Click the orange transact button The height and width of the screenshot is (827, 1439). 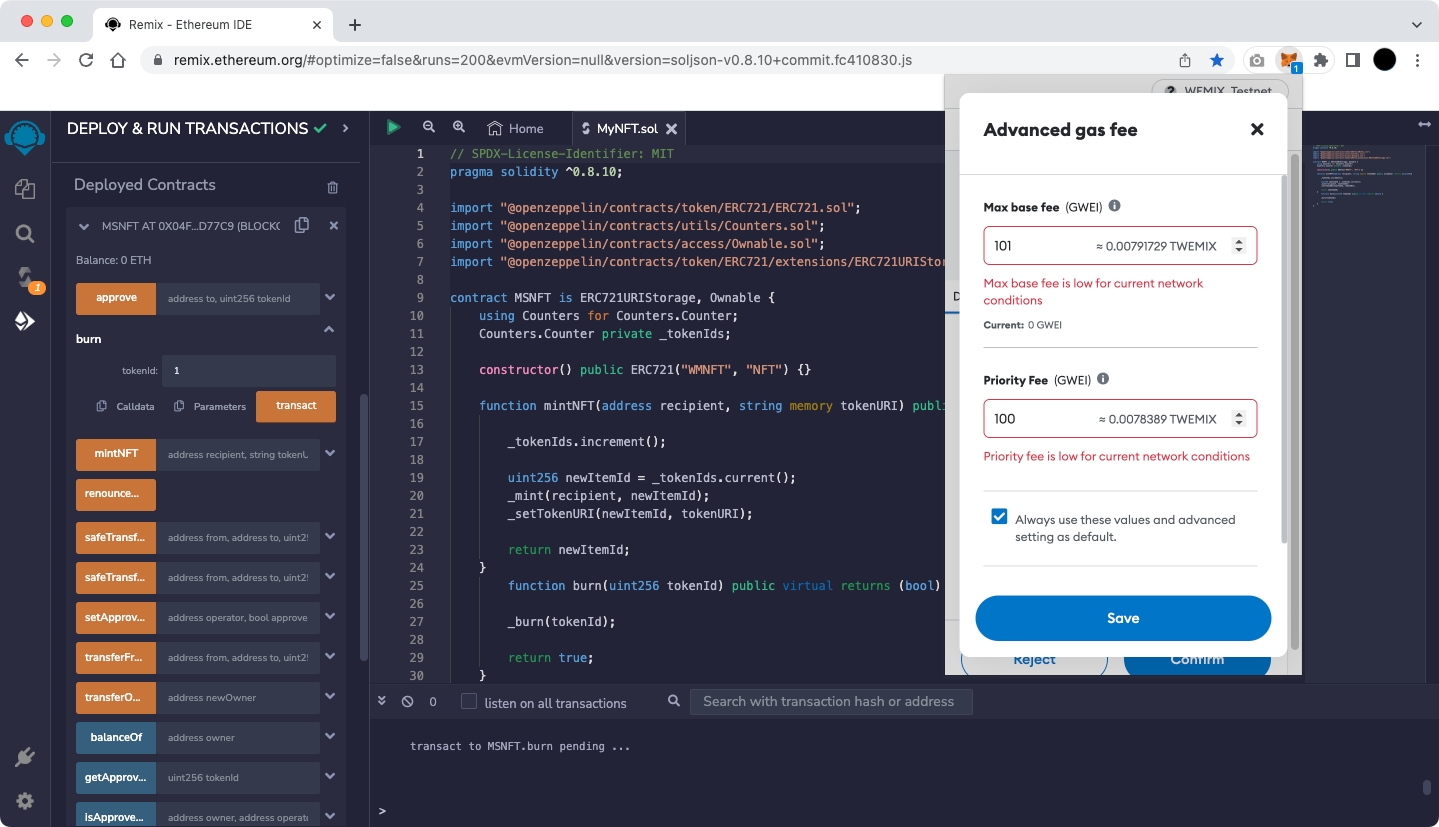pyautogui.click(x=296, y=406)
